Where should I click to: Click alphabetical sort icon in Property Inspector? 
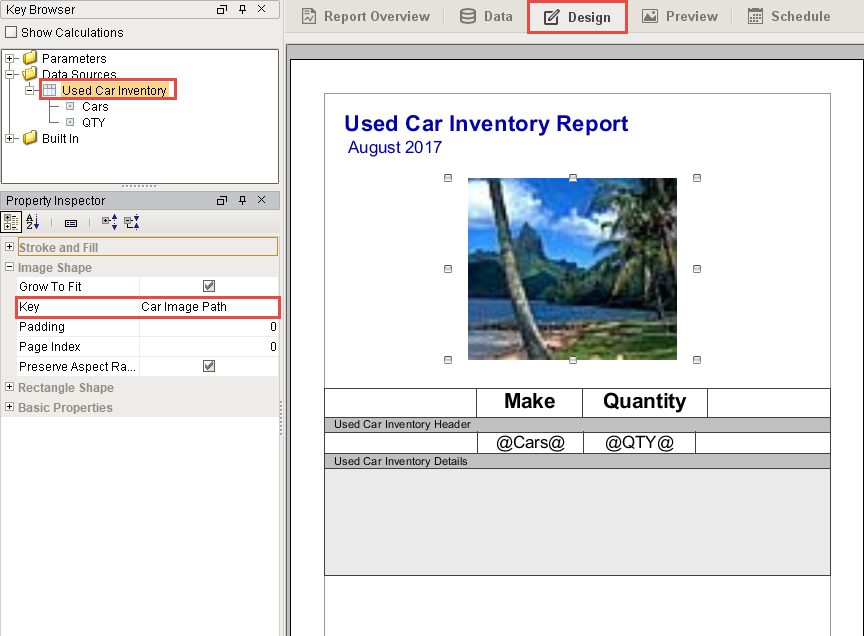point(33,222)
